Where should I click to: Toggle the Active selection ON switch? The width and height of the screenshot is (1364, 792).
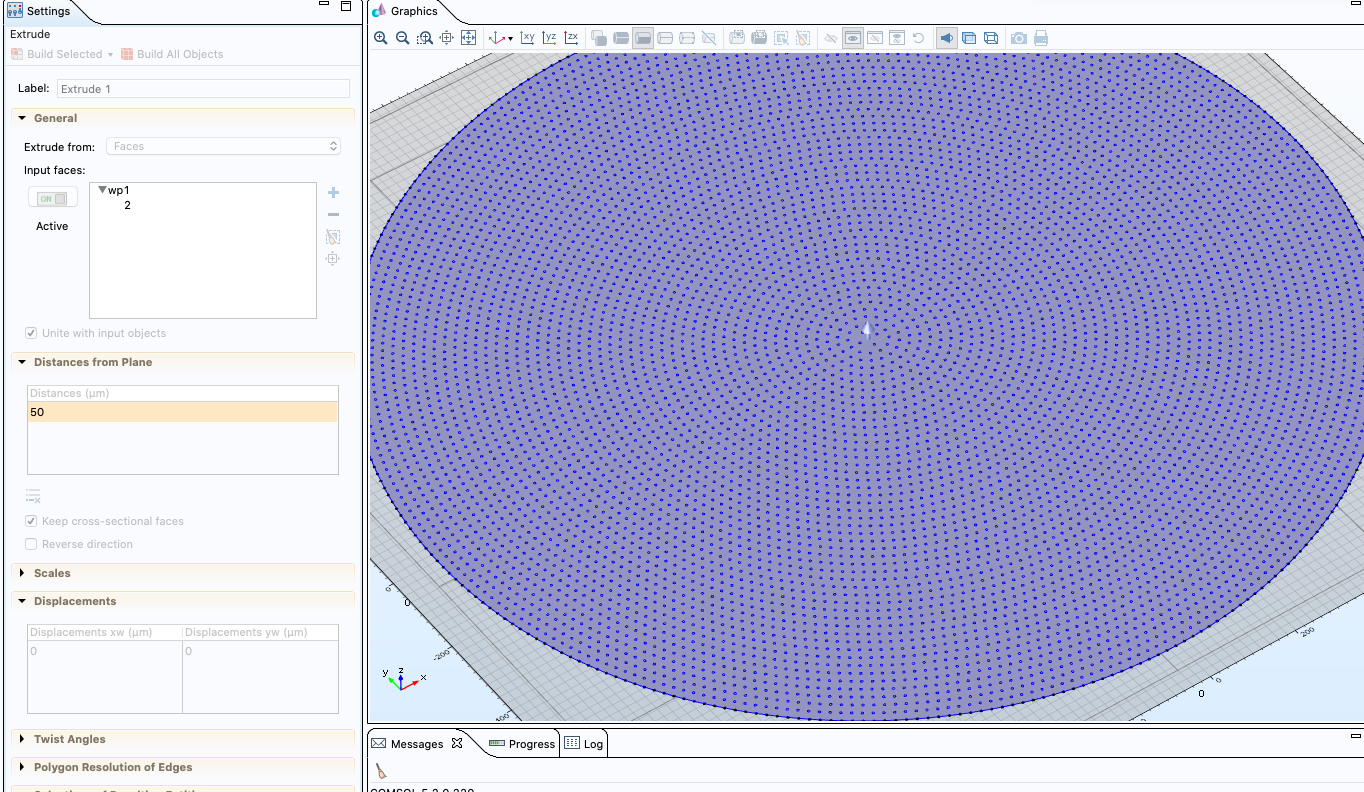point(53,199)
